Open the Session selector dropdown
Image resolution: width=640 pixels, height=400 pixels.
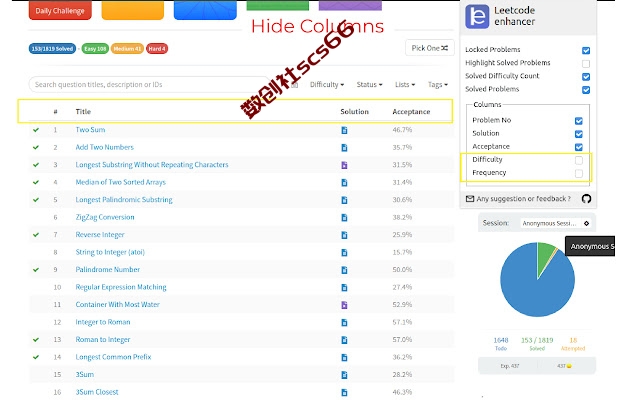click(556, 223)
